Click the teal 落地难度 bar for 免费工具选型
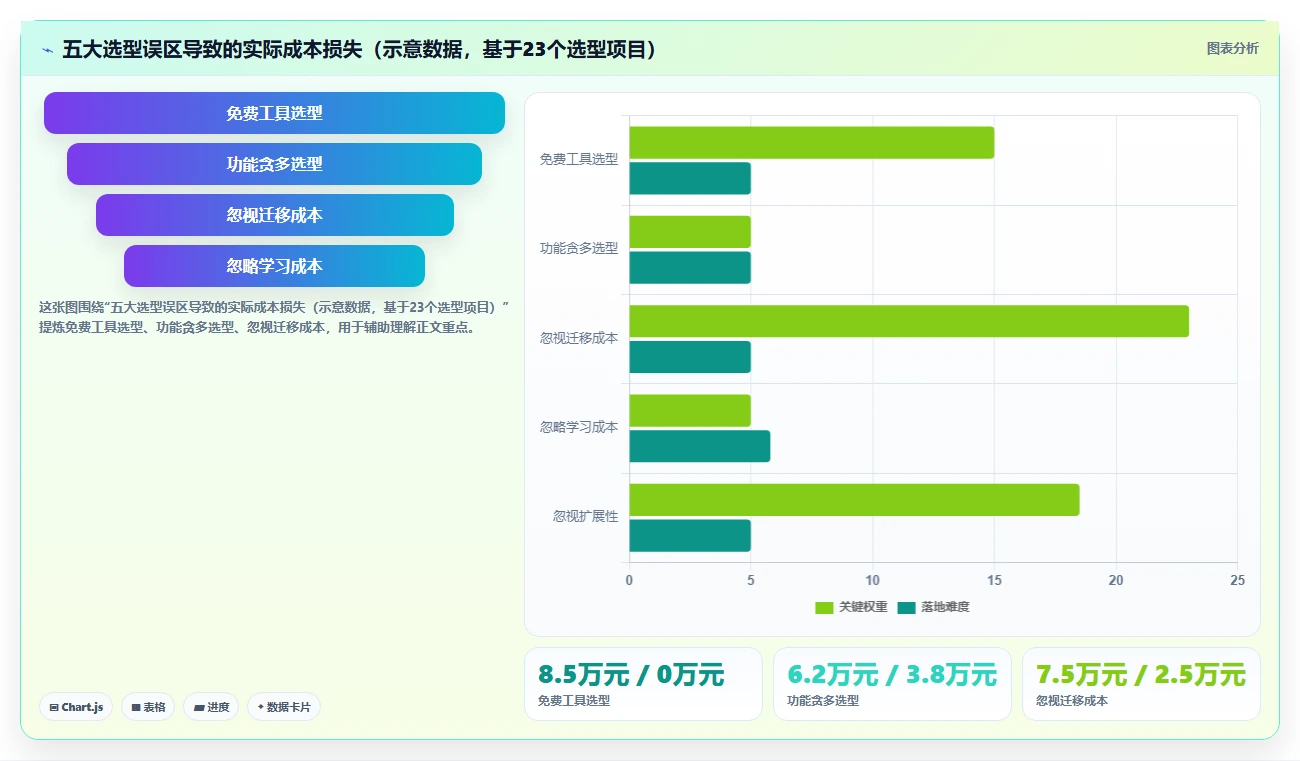 click(689, 178)
